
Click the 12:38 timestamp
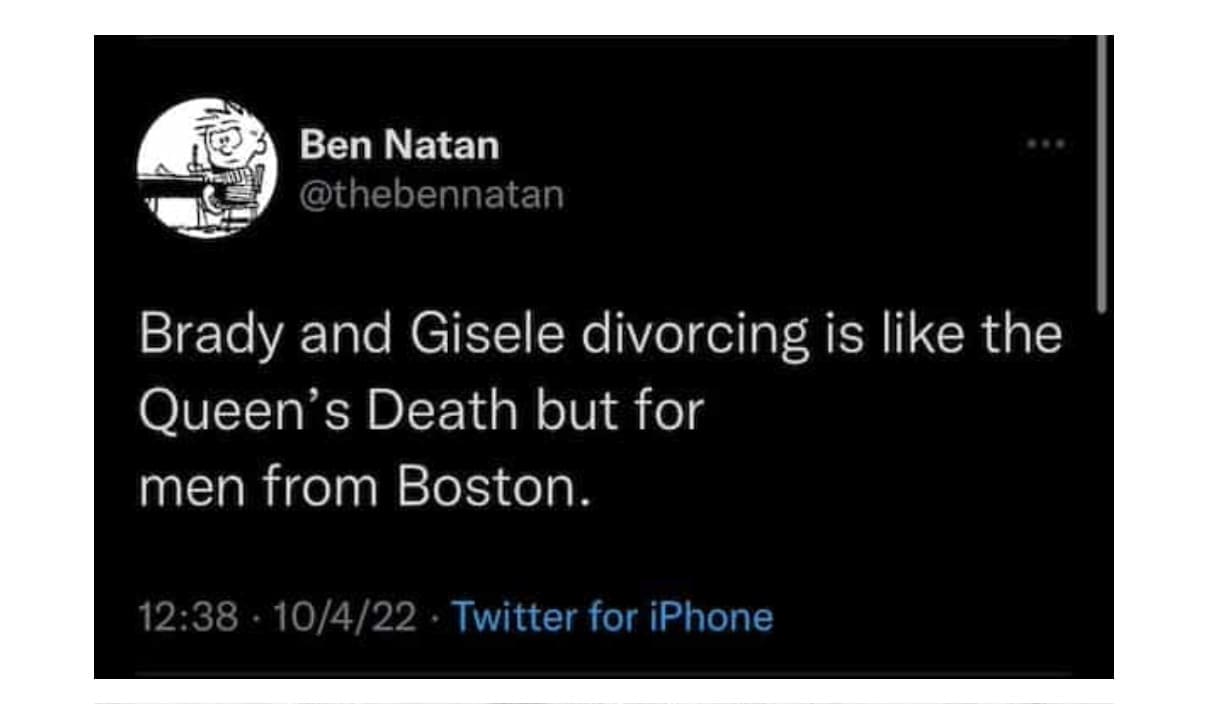(x=188, y=617)
